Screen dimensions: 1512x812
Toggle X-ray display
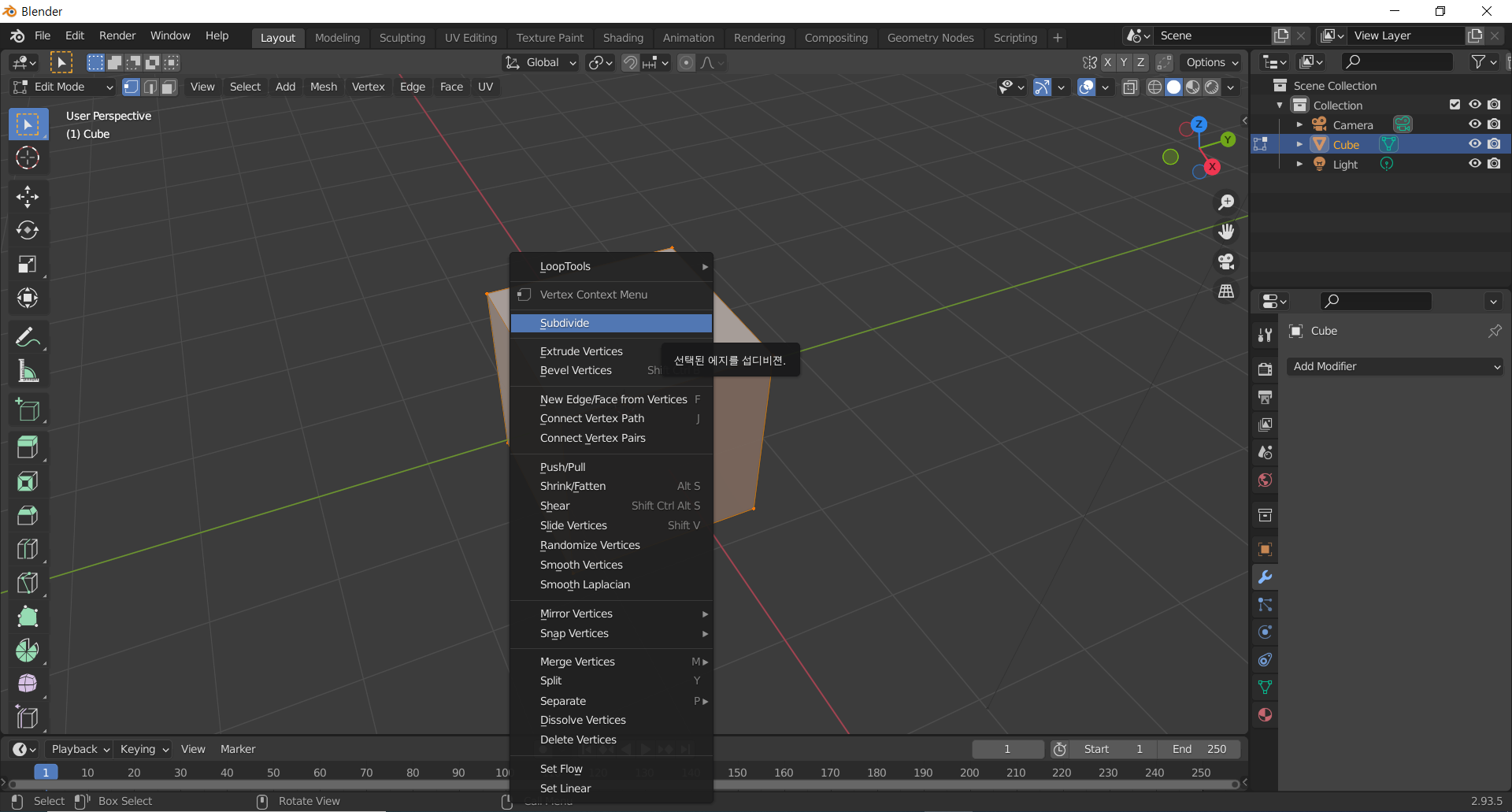[x=1130, y=87]
